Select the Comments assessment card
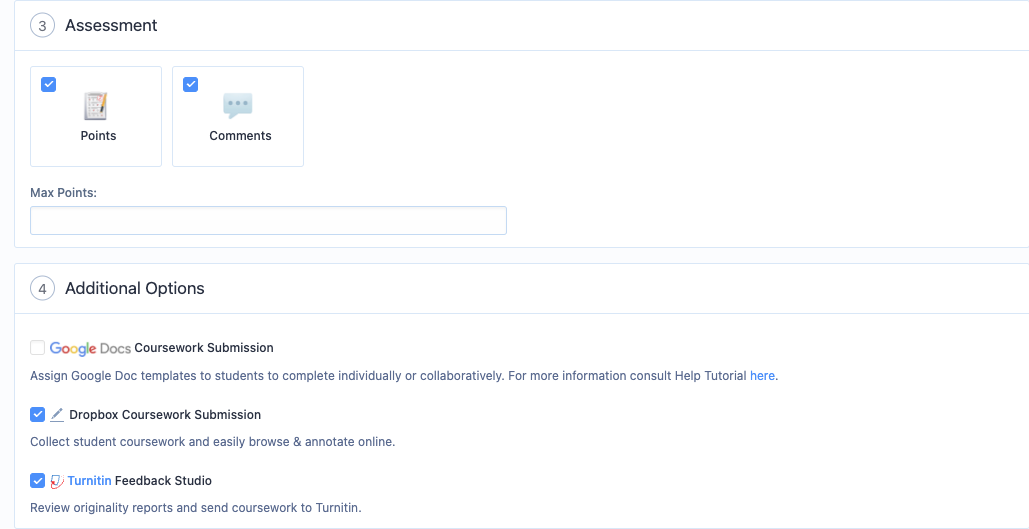Viewport: 1029px width, 529px height. coord(238,116)
